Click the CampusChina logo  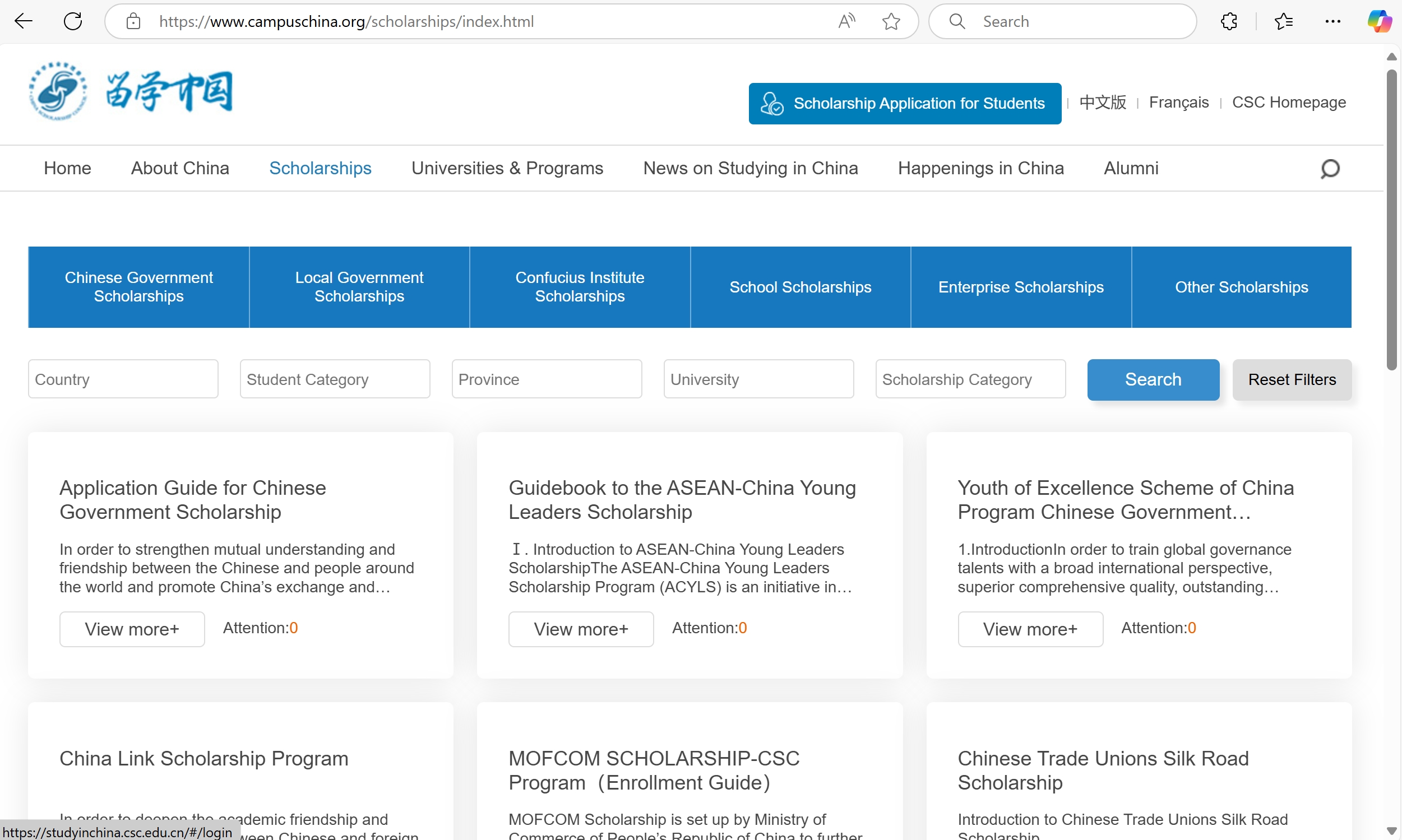130,92
